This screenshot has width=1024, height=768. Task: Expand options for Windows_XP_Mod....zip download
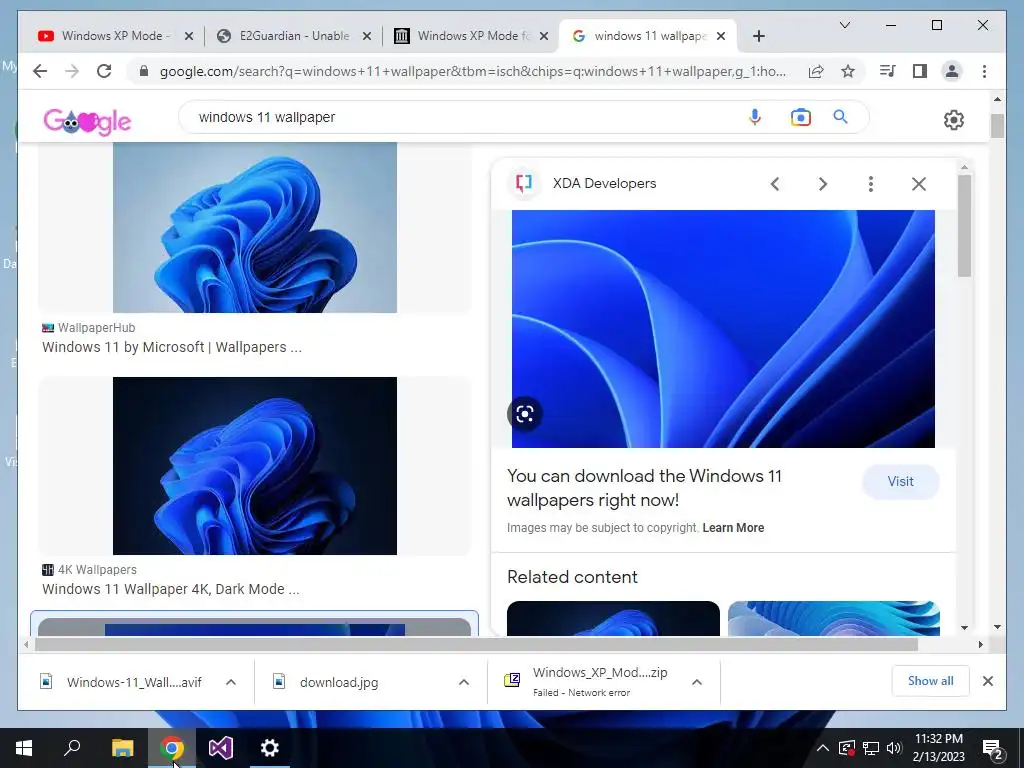697,682
